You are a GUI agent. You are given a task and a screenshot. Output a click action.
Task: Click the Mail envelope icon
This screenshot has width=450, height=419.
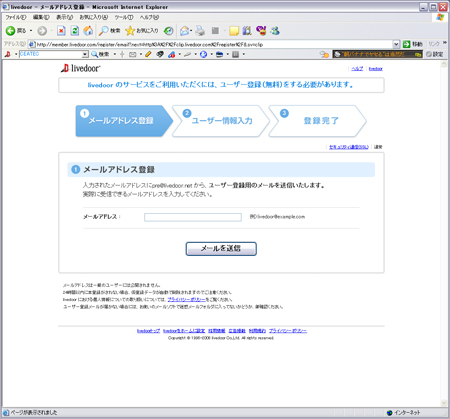click(x=184, y=31)
